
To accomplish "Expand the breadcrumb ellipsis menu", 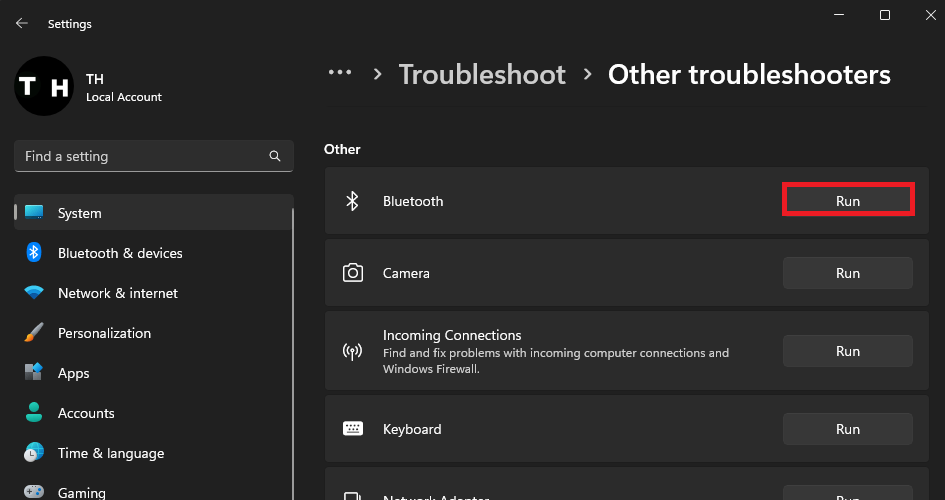I will click(340, 74).
